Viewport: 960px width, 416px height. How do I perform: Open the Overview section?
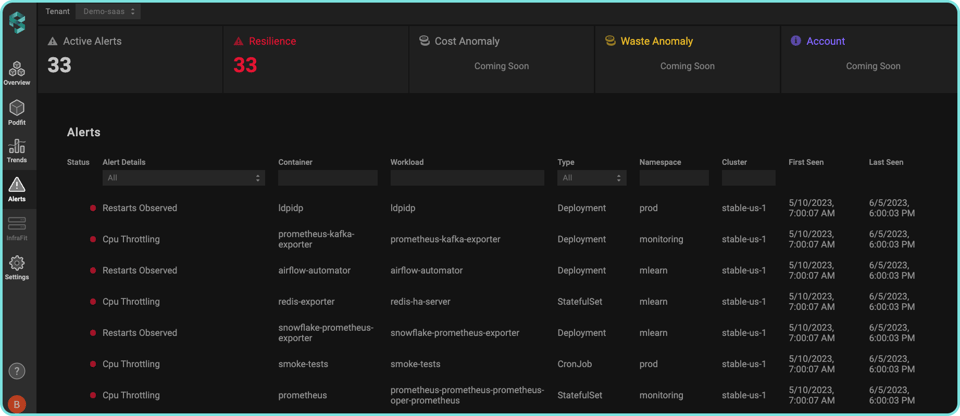tap(17, 74)
